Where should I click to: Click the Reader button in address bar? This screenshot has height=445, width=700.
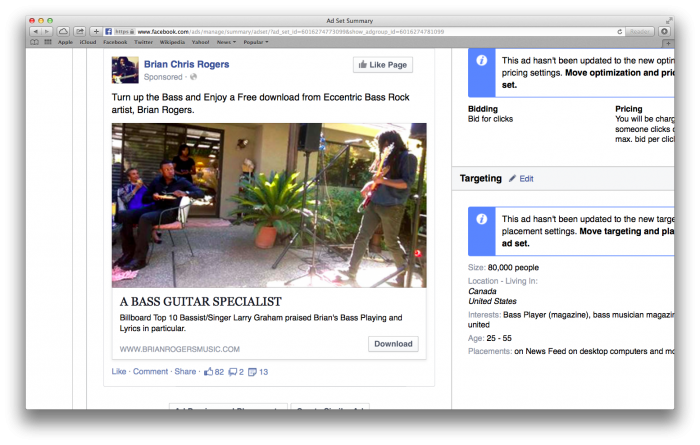tap(639, 32)
